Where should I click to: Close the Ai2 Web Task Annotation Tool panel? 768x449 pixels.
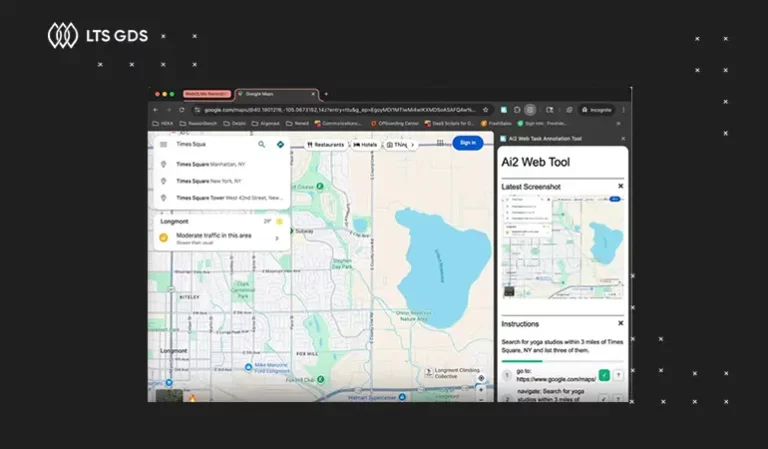click(623, 139)
